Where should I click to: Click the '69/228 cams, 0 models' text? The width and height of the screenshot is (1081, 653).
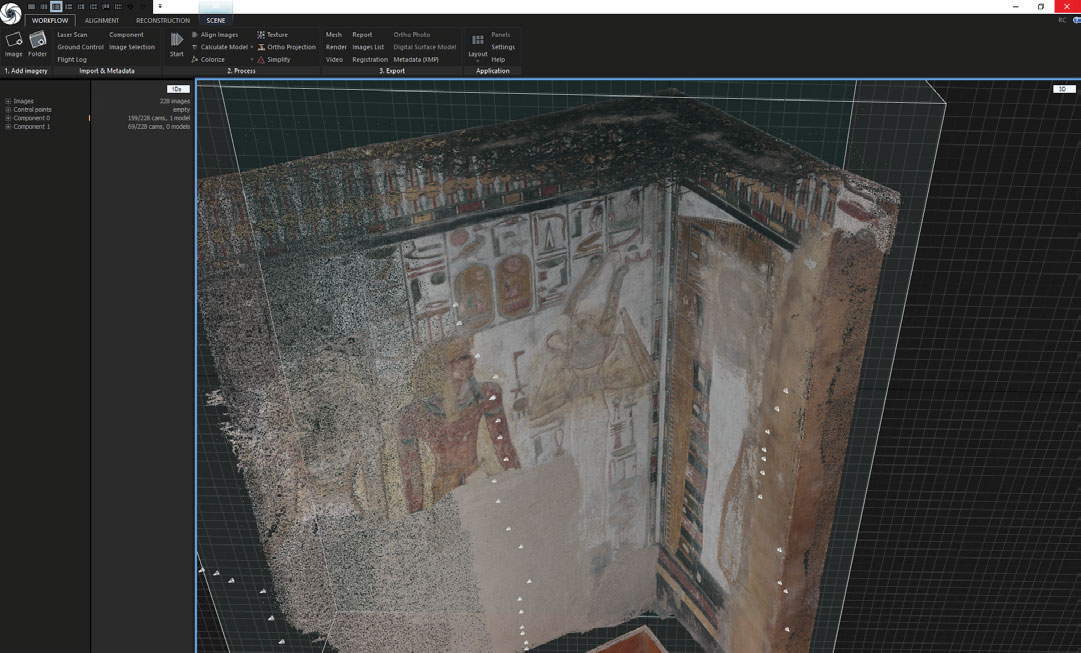click(159, 127)
